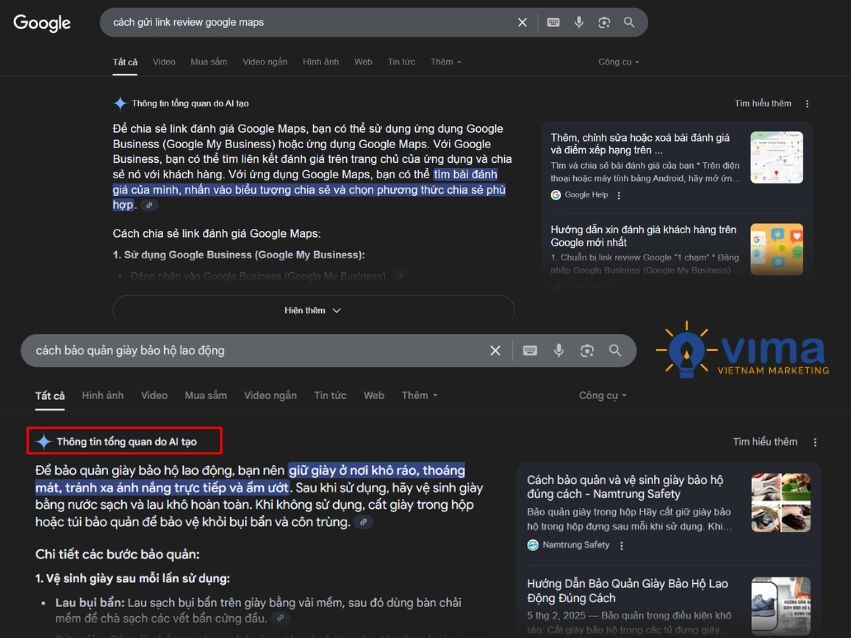Open the three-dot menu beside Tìm hiểu thêm in the Google Maps review overview

pos(807,104)
